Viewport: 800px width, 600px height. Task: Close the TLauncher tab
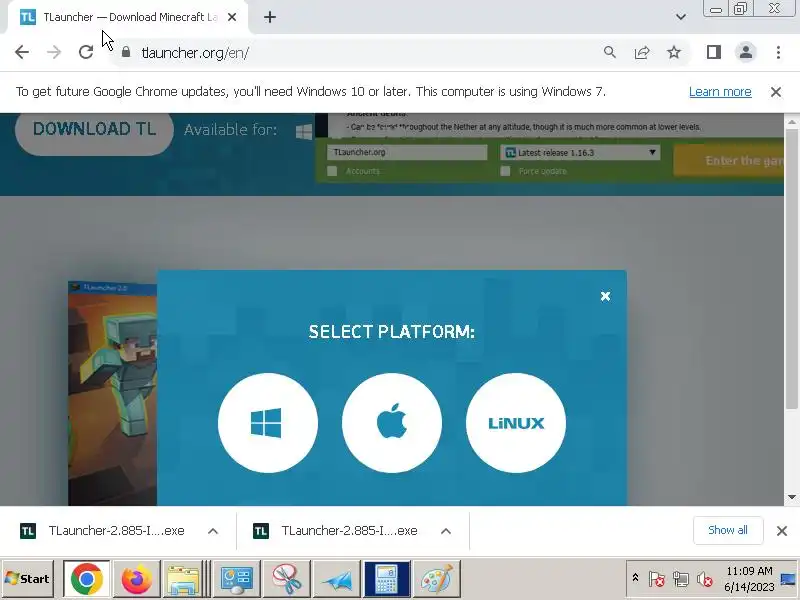(x=232, y=17)
